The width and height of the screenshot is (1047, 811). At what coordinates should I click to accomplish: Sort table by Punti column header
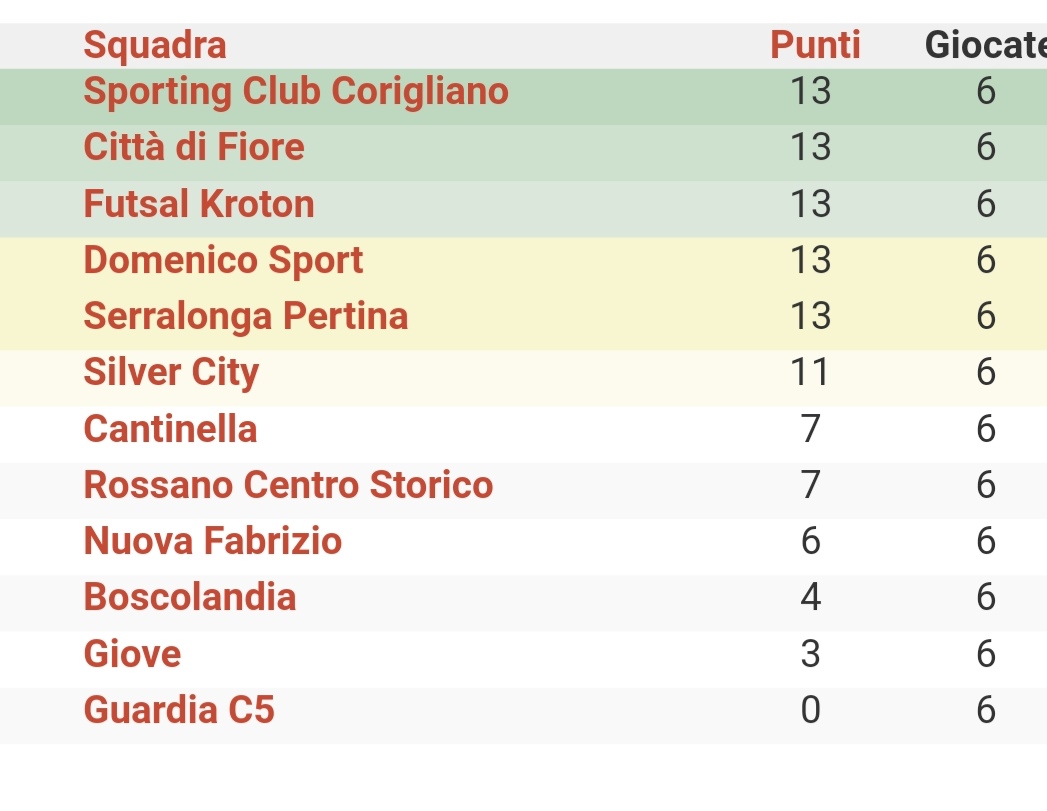(815, 45)
